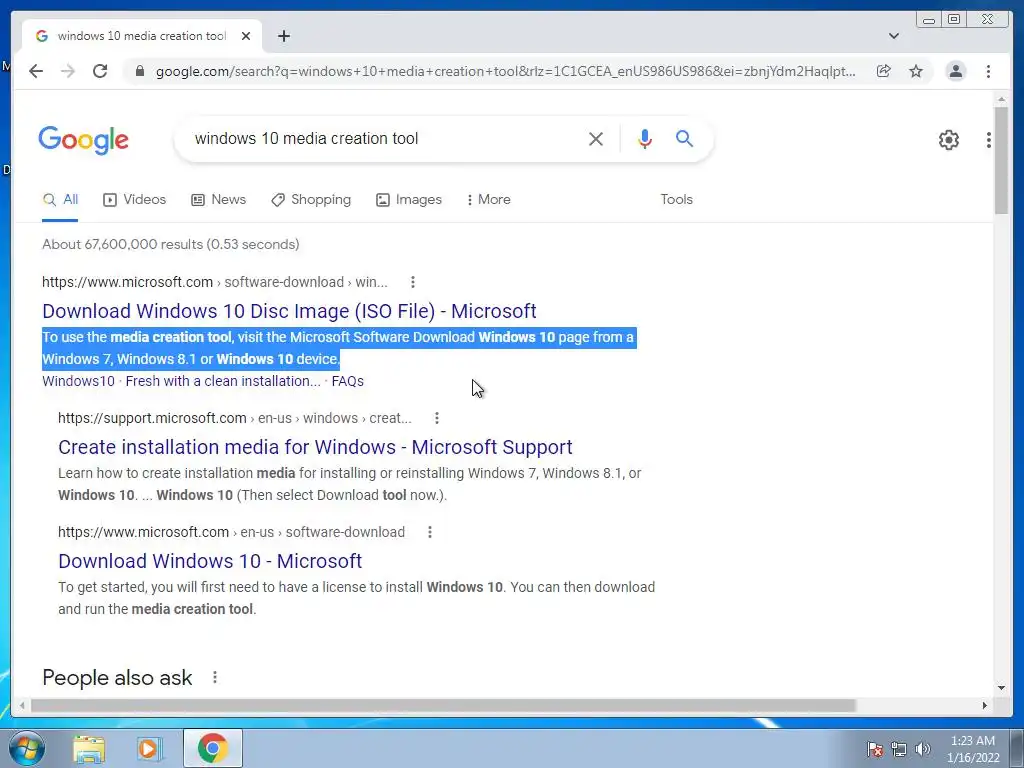The height and width of the screenshot is (768, 1024).
Task: Click the horizontal scrollbar right arrow
Action: (x=985, y=706)
